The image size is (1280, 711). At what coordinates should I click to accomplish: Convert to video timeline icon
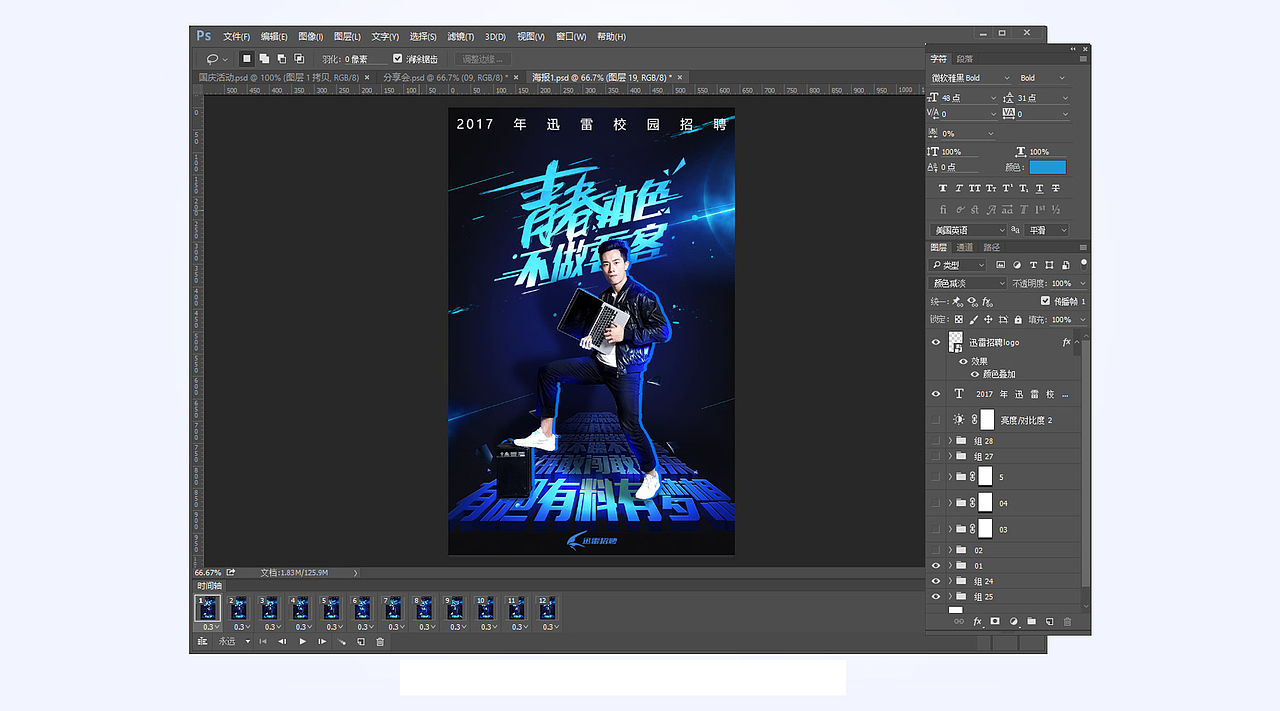pyautogui.click(x=202, y=642)
